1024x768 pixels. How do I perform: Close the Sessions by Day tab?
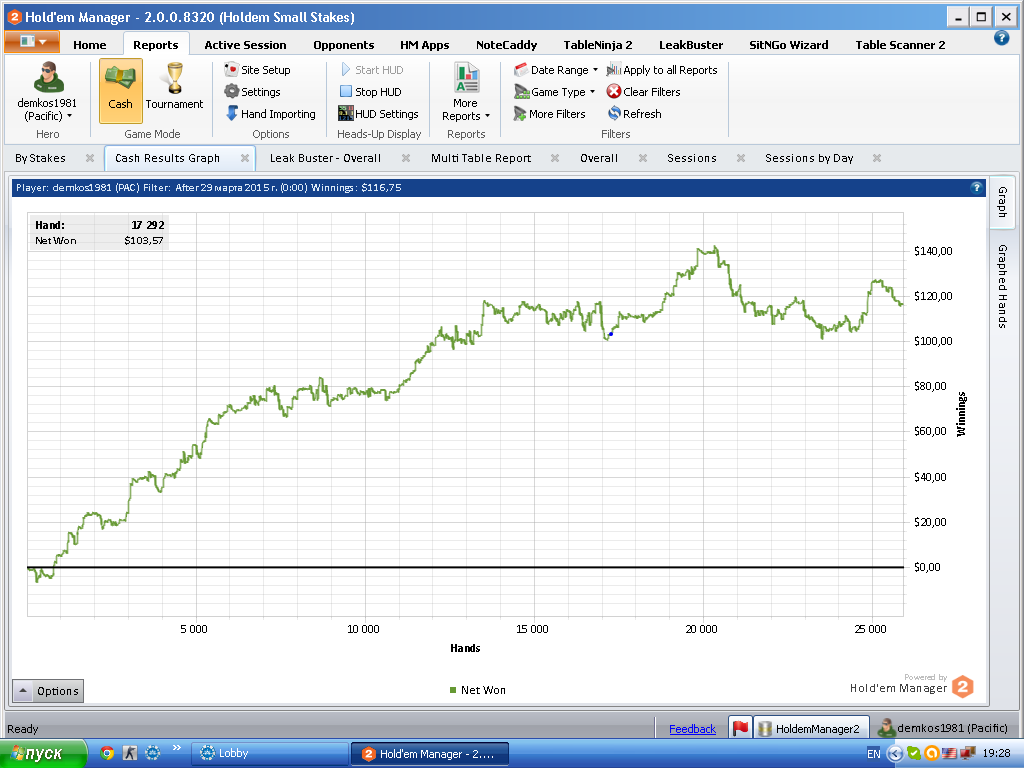877,158
